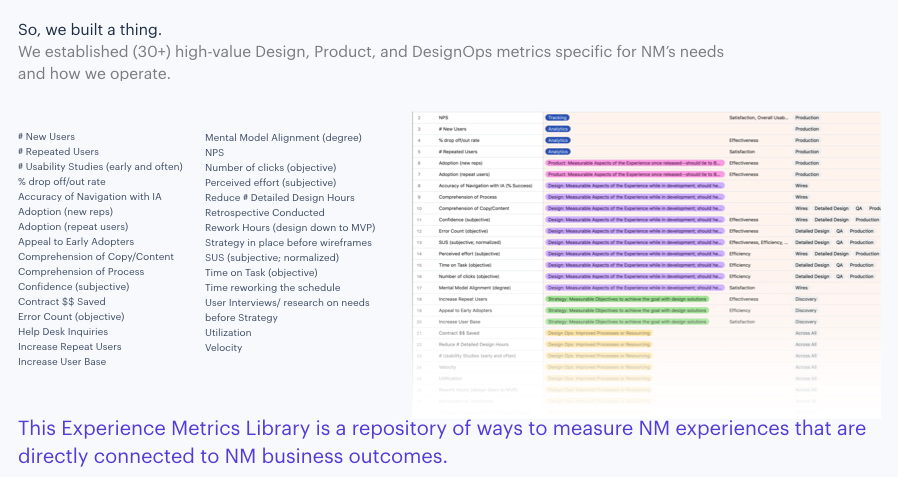The image size is (898, 477).
Task: Click the Production tag in the NPS row
Action: (806, 118)
